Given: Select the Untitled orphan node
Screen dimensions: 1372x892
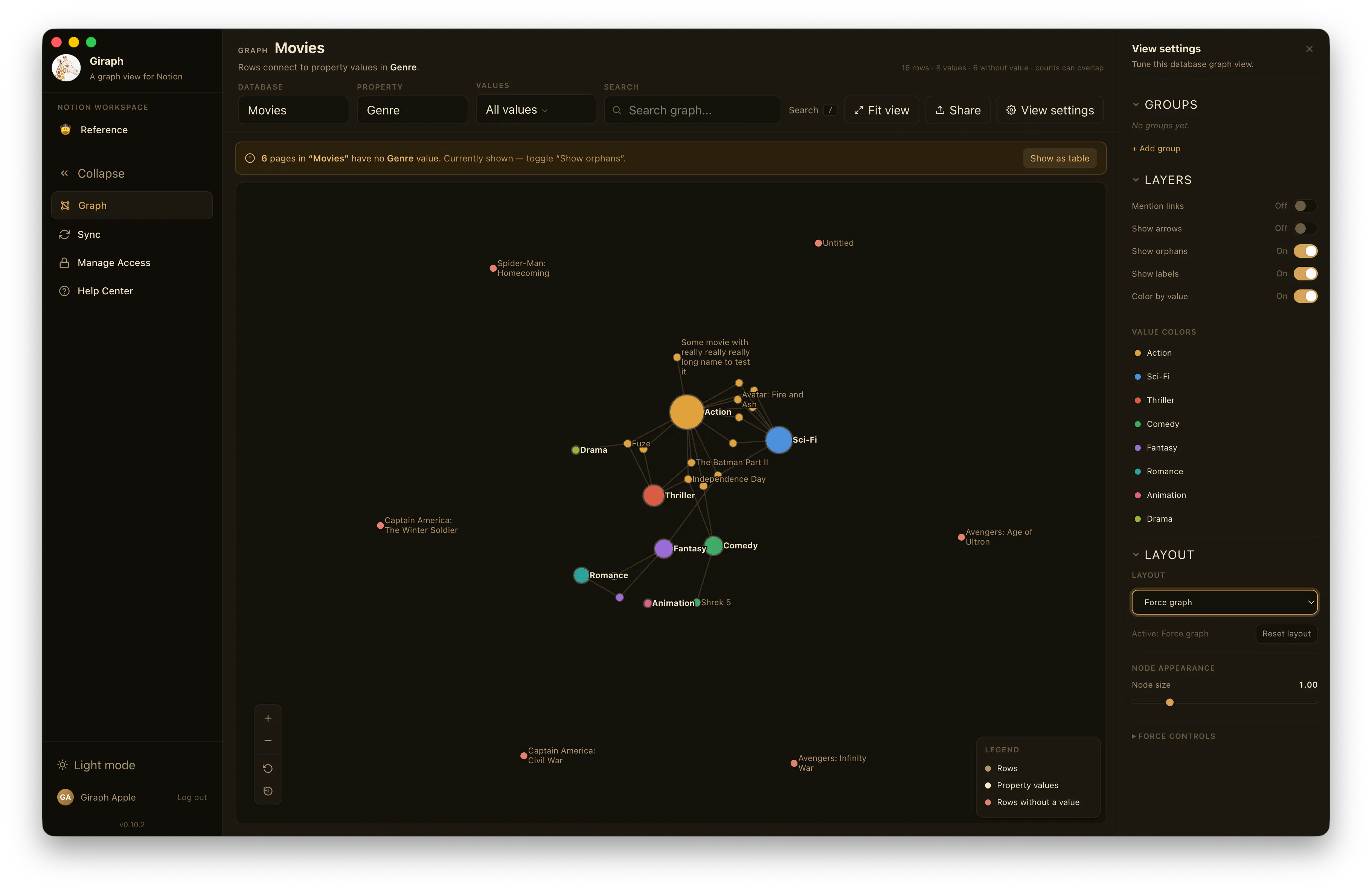Looking at the screenshot, I should [x=818, y=243].
